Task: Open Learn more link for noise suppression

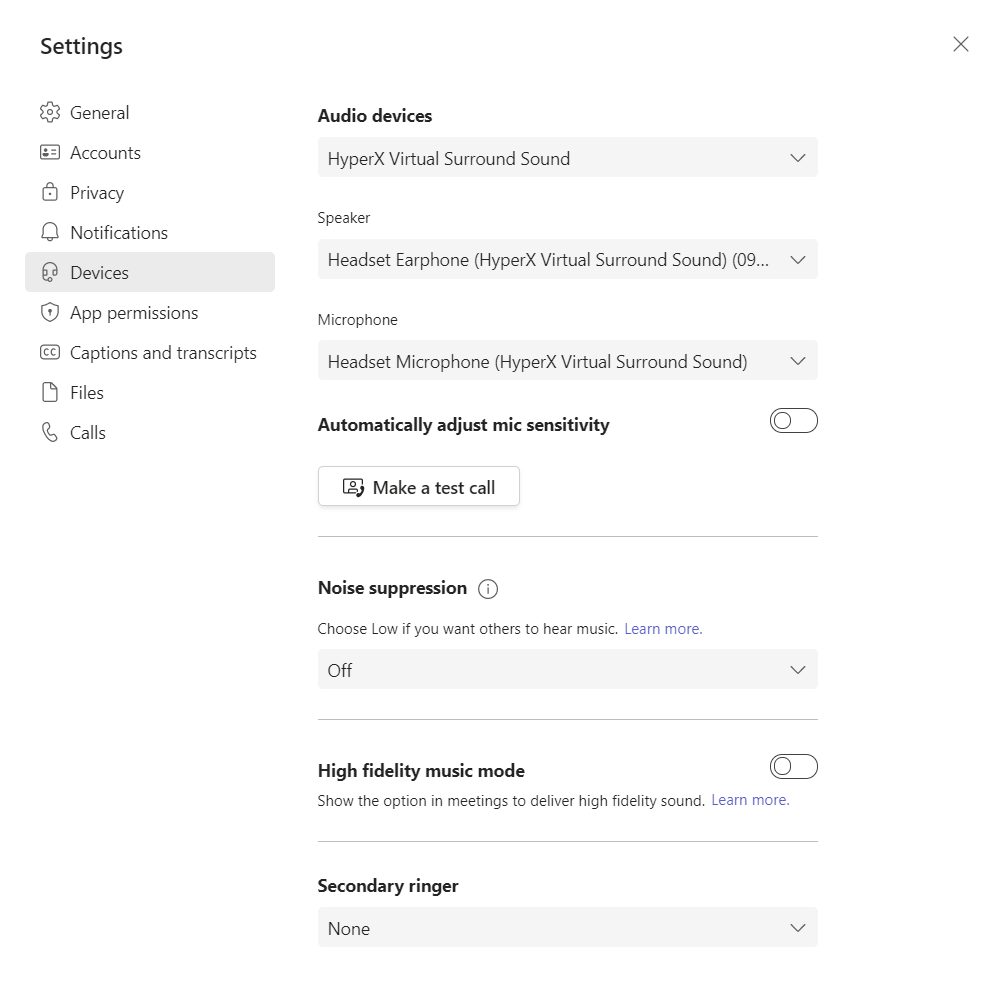Action: click(663, 629)
